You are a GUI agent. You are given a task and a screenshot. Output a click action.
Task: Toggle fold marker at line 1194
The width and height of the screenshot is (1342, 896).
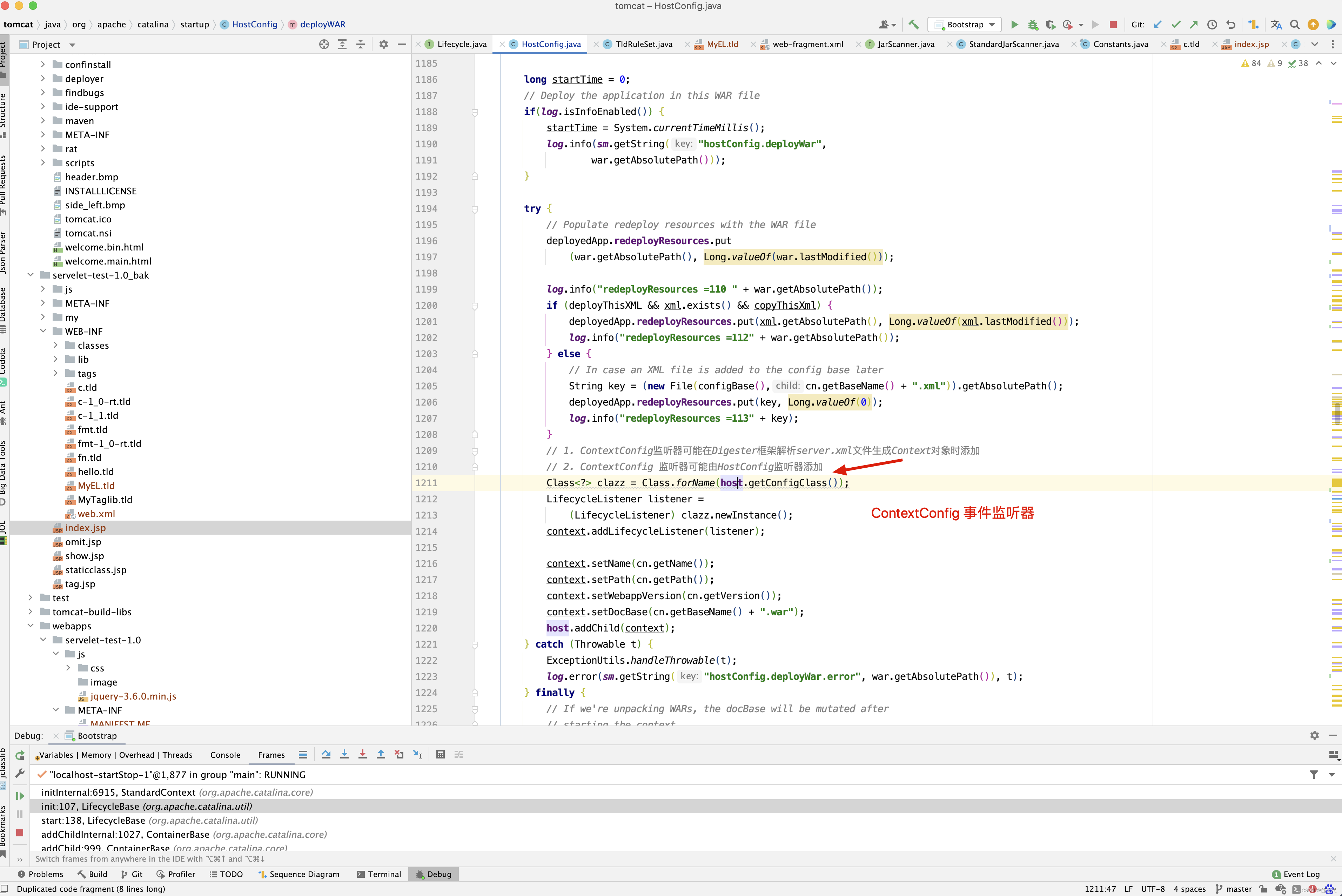tap(475, 209)
